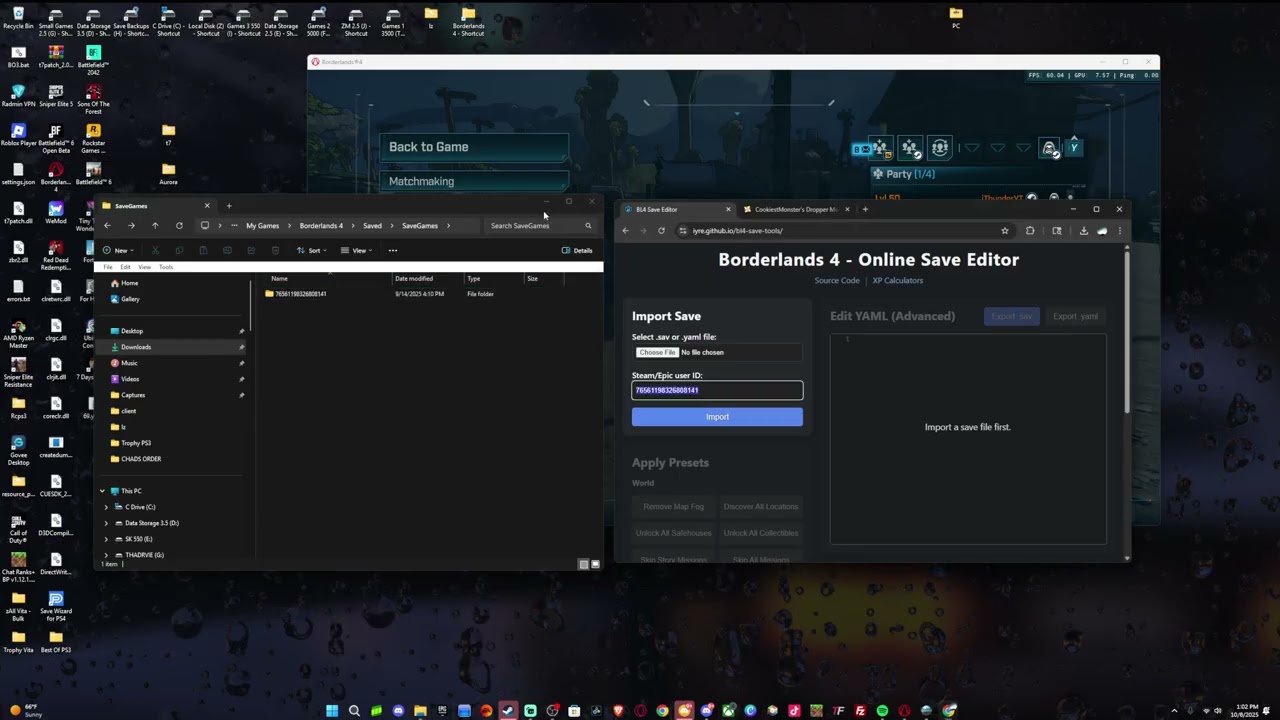Open File Explorer's more options ellipsis
This screenshot has height=720, width=1280.
[393, 250]
